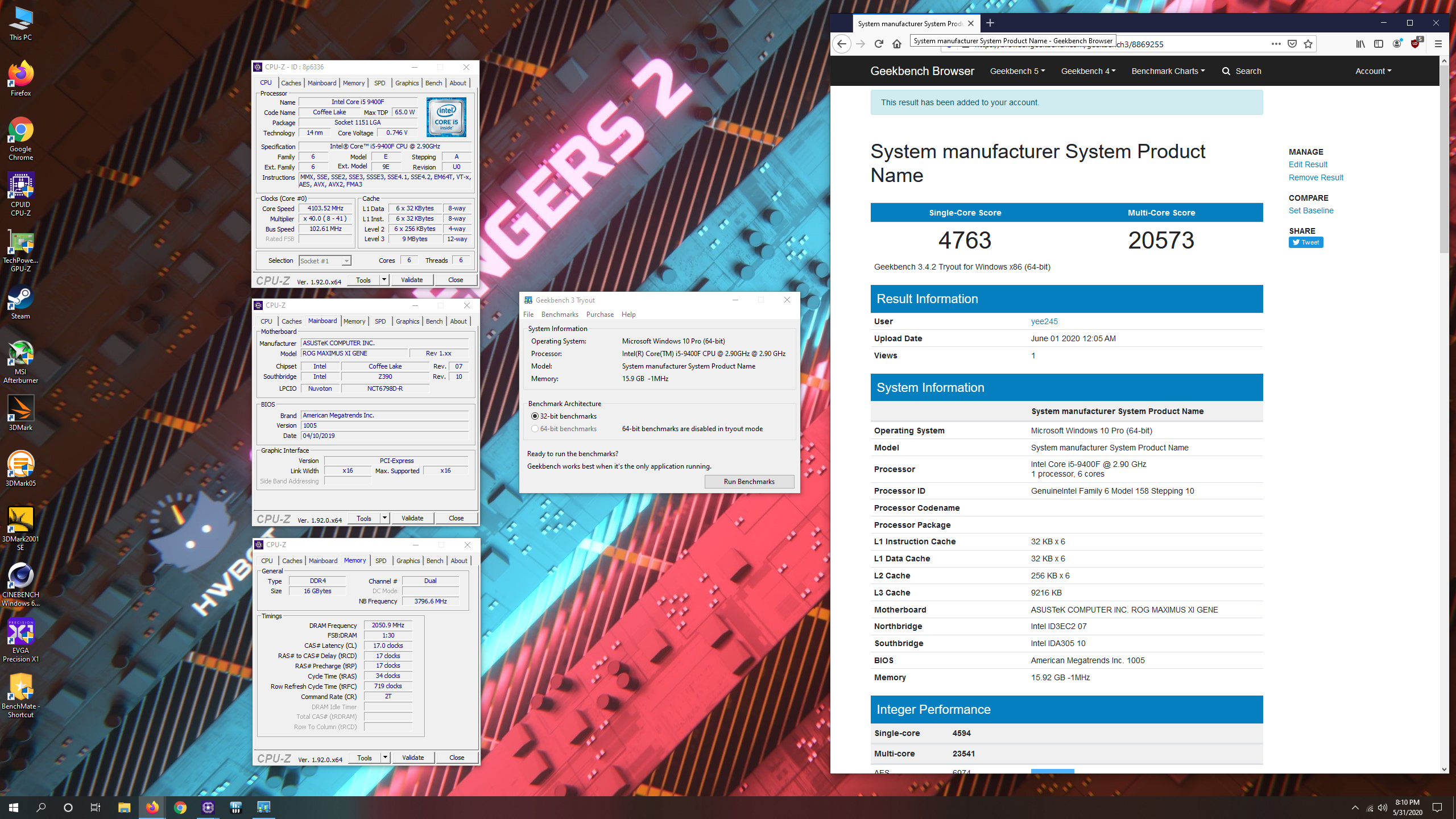The width and height of the screenshot is (1456, 819).
Task: Click Firefox back navigation arrow
Action: [842, 44]
